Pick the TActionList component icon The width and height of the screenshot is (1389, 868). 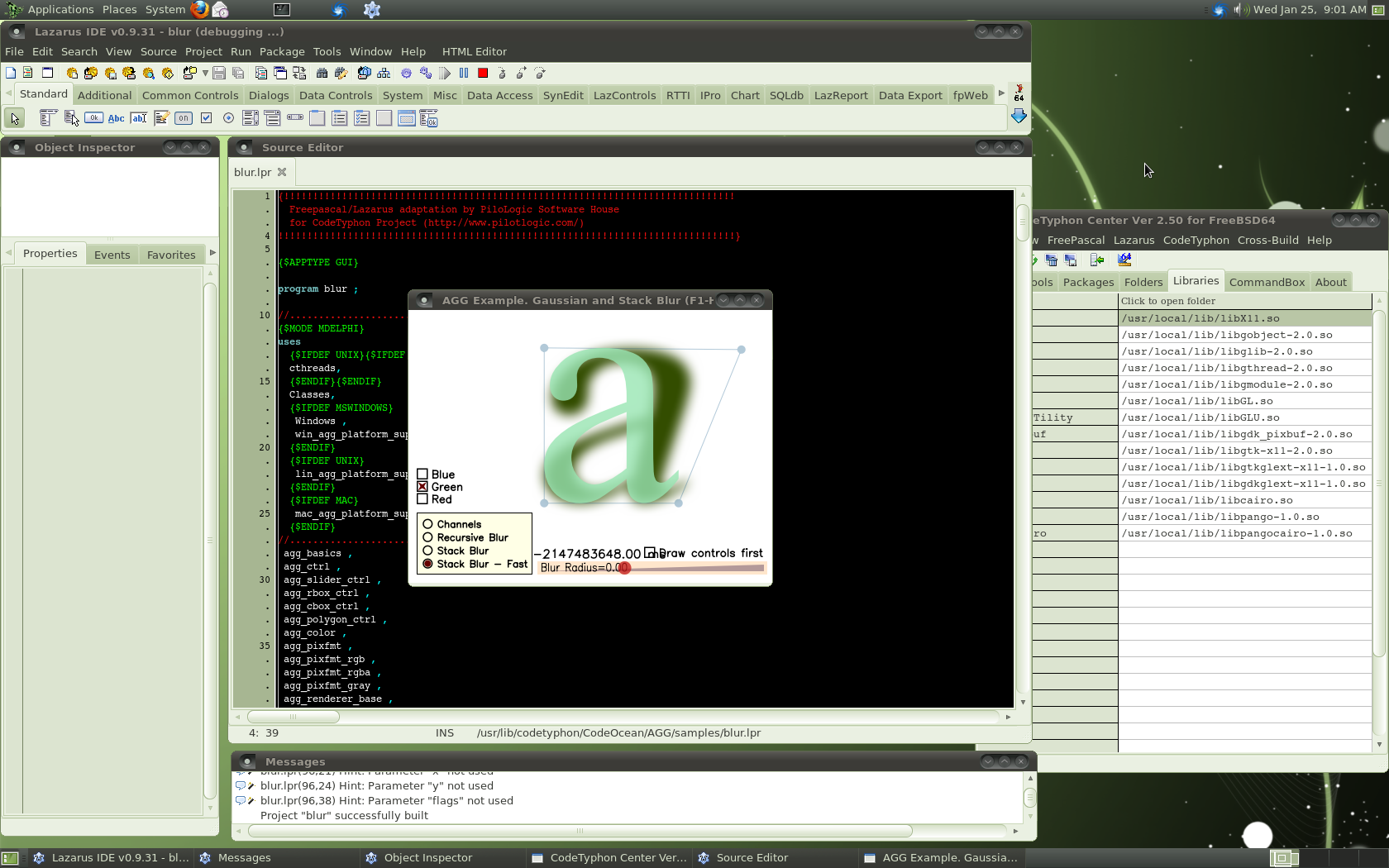428,118
